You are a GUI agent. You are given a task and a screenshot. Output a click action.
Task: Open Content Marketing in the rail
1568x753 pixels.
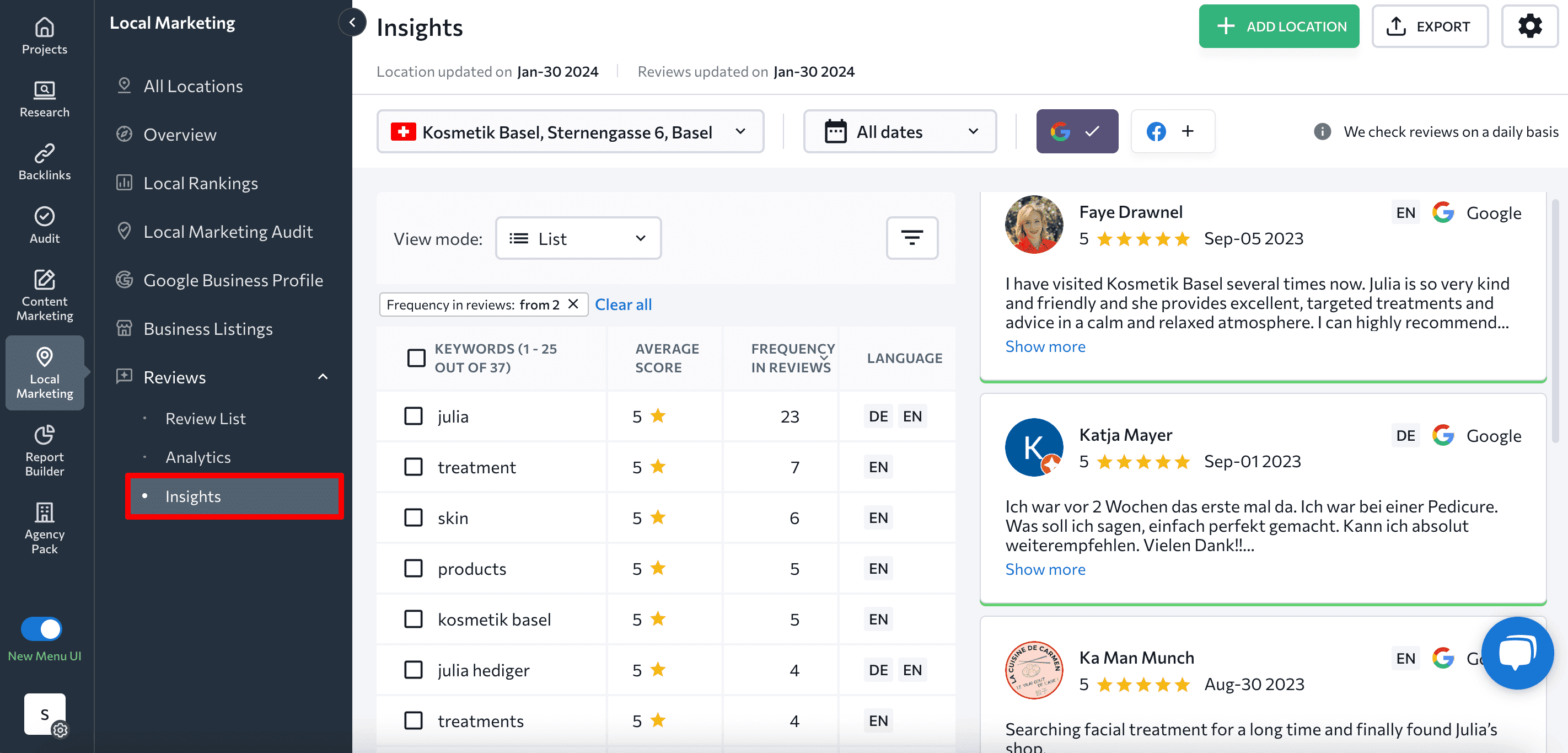45,295
